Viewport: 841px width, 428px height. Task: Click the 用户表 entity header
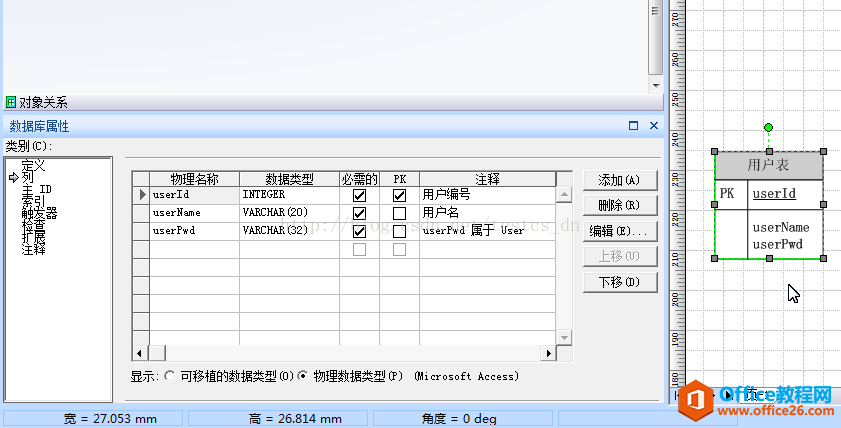(769, 165)
